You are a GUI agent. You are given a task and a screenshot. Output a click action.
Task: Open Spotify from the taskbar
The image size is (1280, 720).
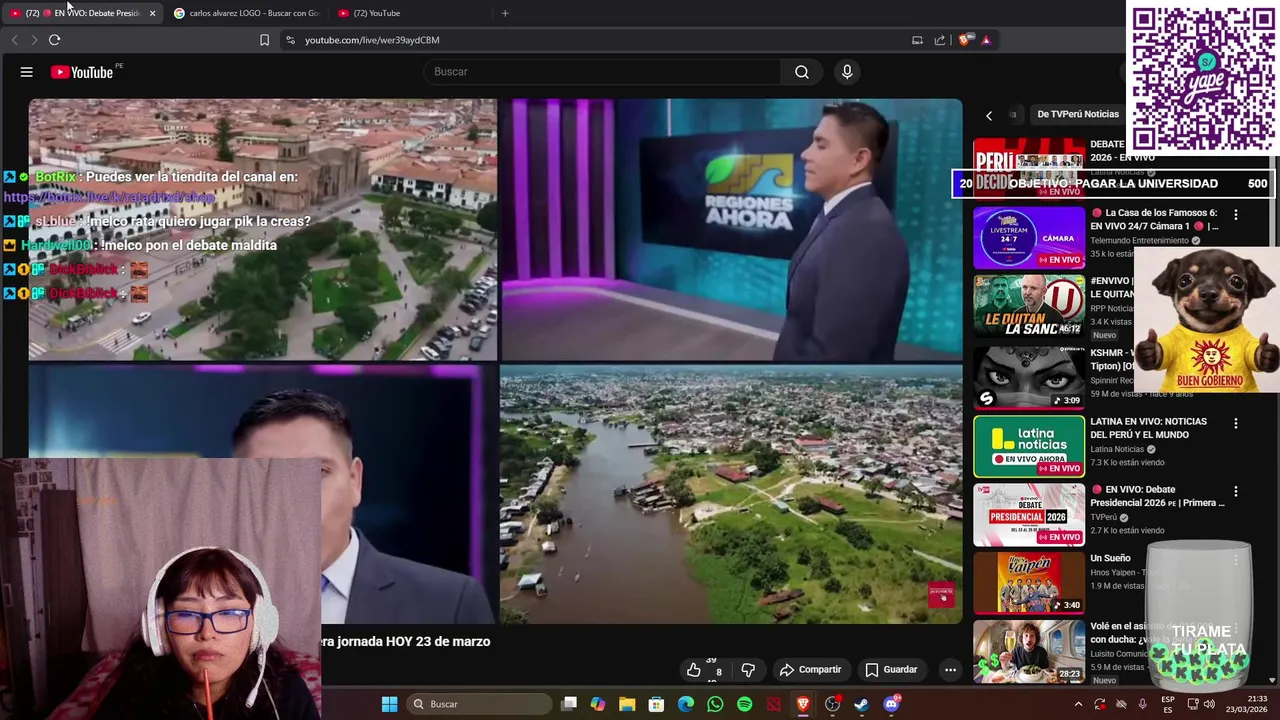tap(744, 704)
